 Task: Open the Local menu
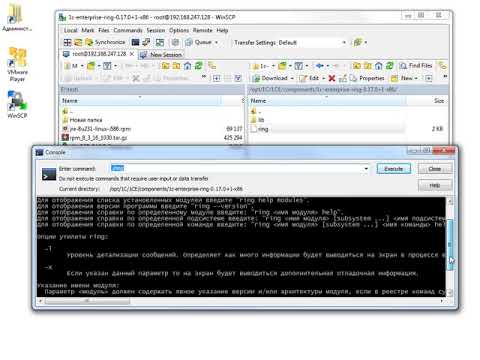click(70, 30)
